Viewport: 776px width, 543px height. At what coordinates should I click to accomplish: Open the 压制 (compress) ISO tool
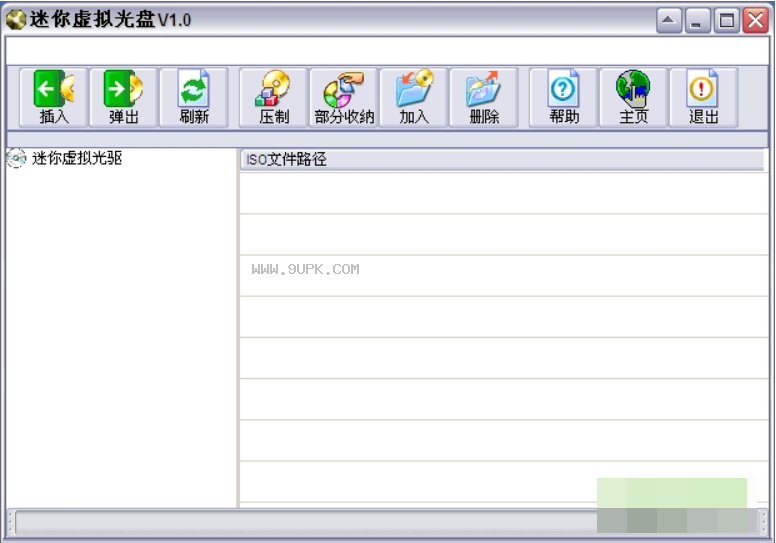(274, 98)
